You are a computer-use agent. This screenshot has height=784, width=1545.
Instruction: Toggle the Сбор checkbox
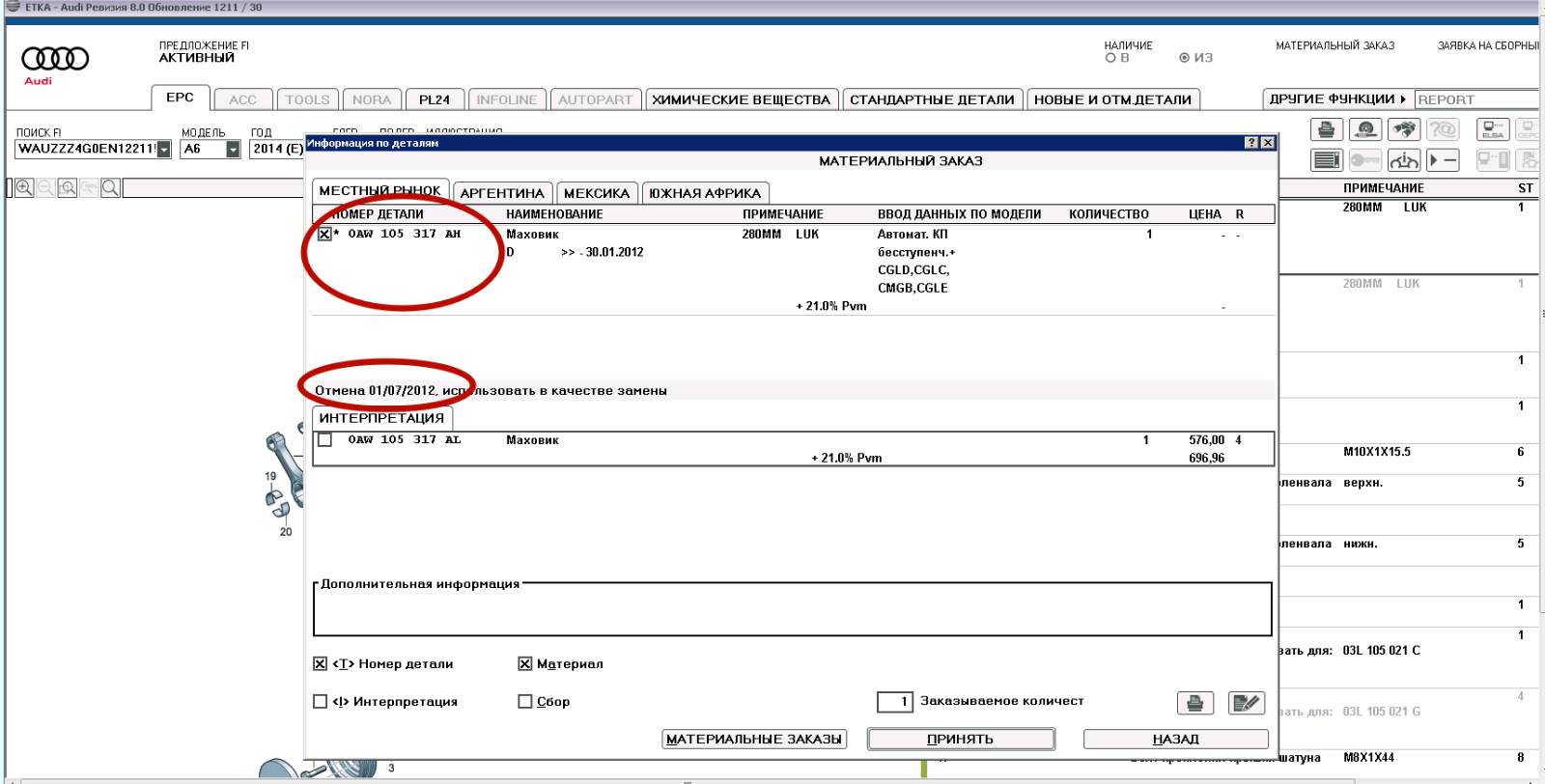[525, 702]
